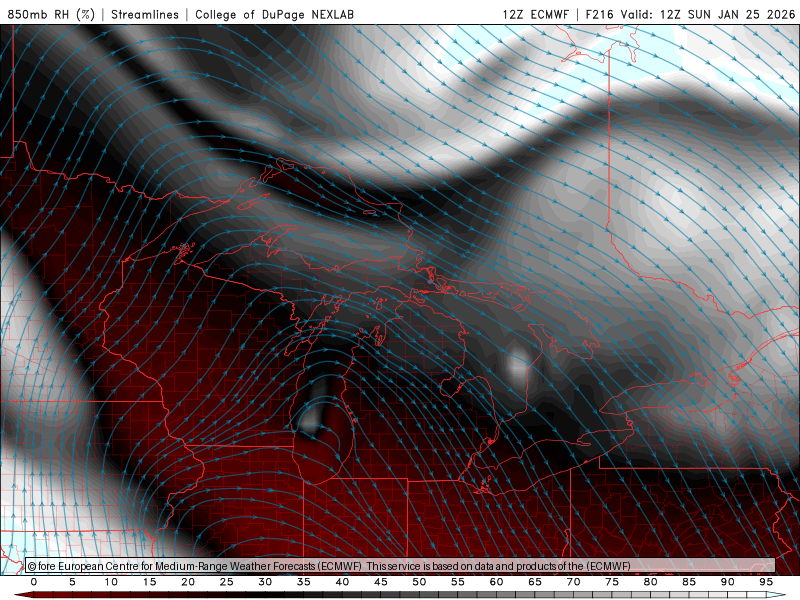Click the '85' color scale label
The height and width of the screenshot is (600, 800).
click(689, 582)
